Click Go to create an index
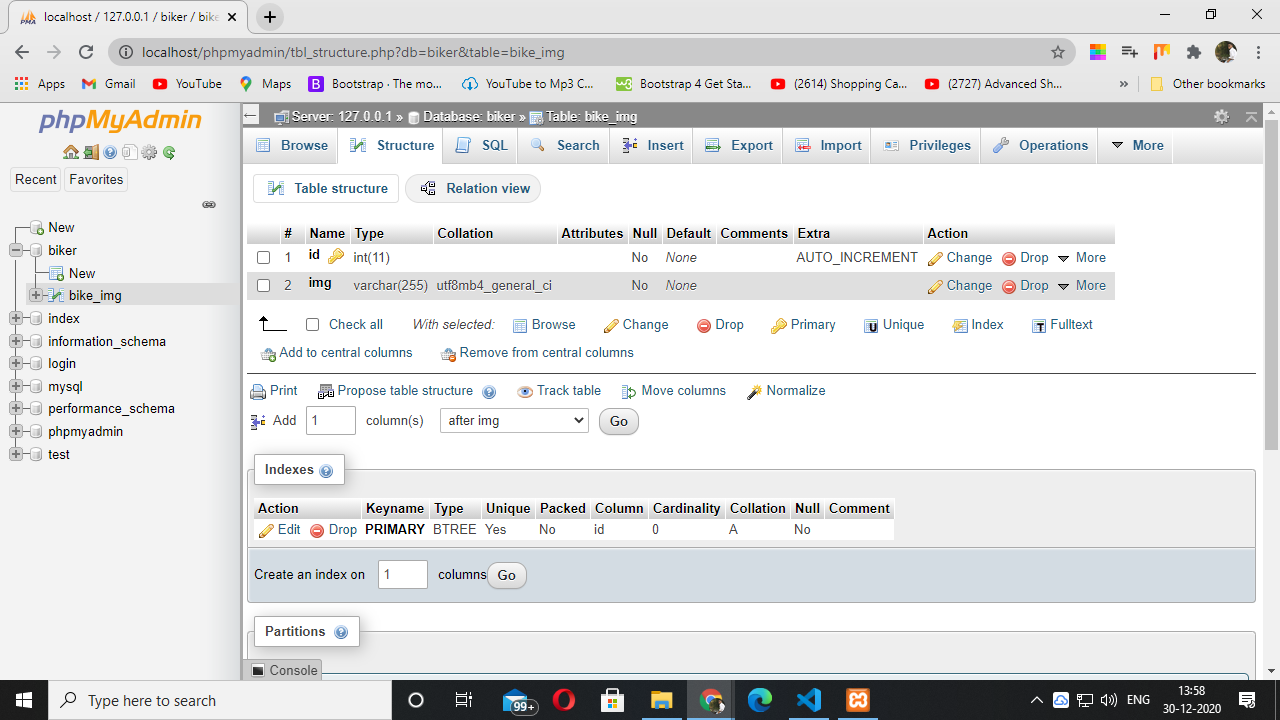 coord(507,575)
